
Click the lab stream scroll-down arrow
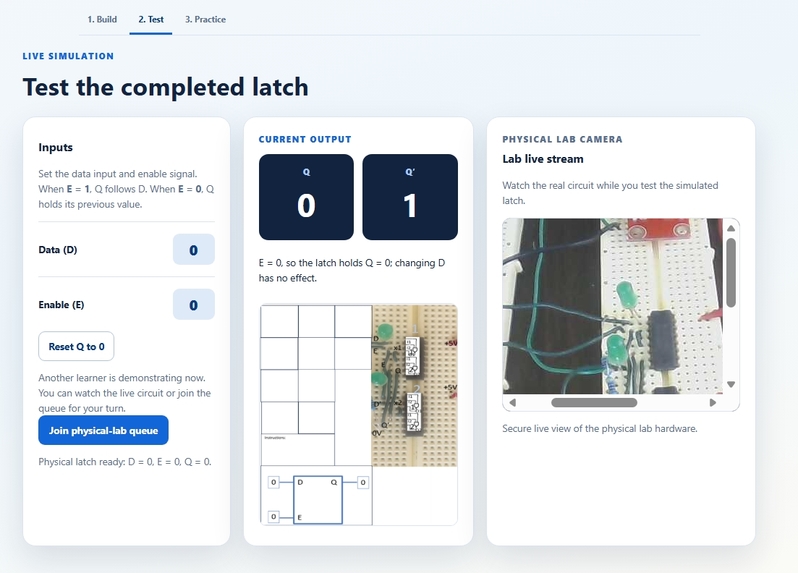pyautogui.click(x=731, y=384)
